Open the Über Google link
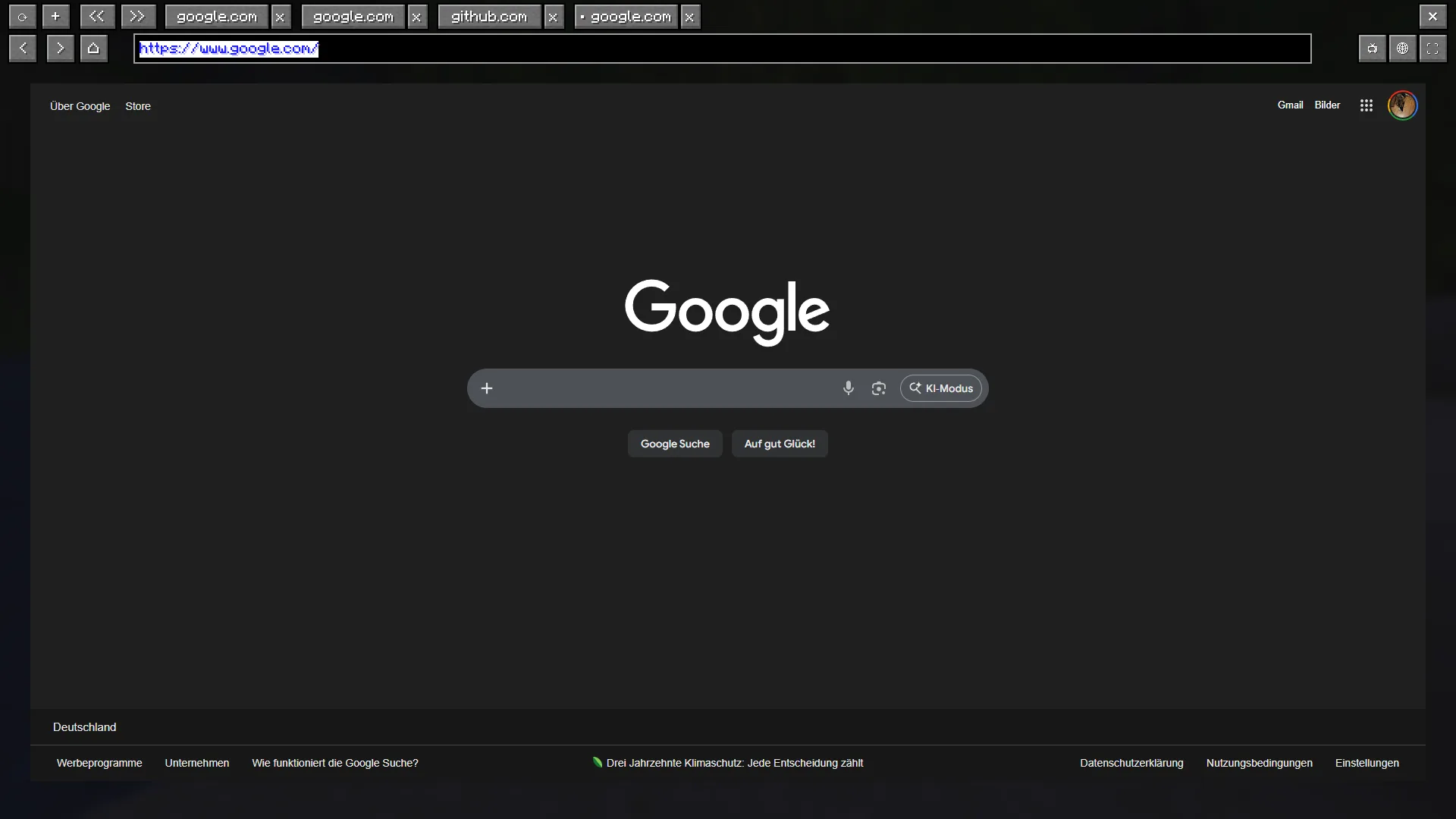This screenshot has width=1456, height=819. [80, 106]
